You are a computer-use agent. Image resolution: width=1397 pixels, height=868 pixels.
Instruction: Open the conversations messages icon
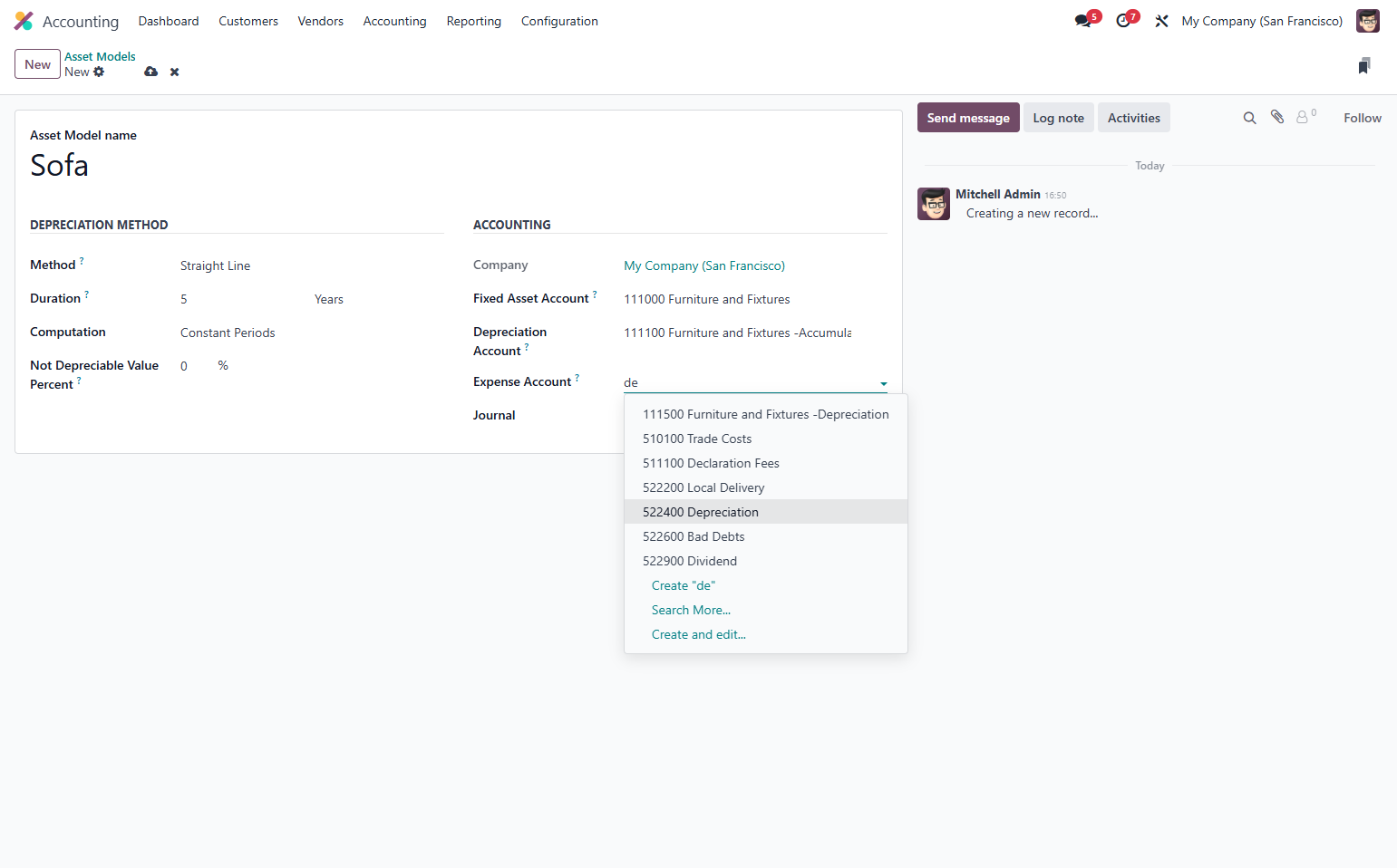click(1083, 21)
